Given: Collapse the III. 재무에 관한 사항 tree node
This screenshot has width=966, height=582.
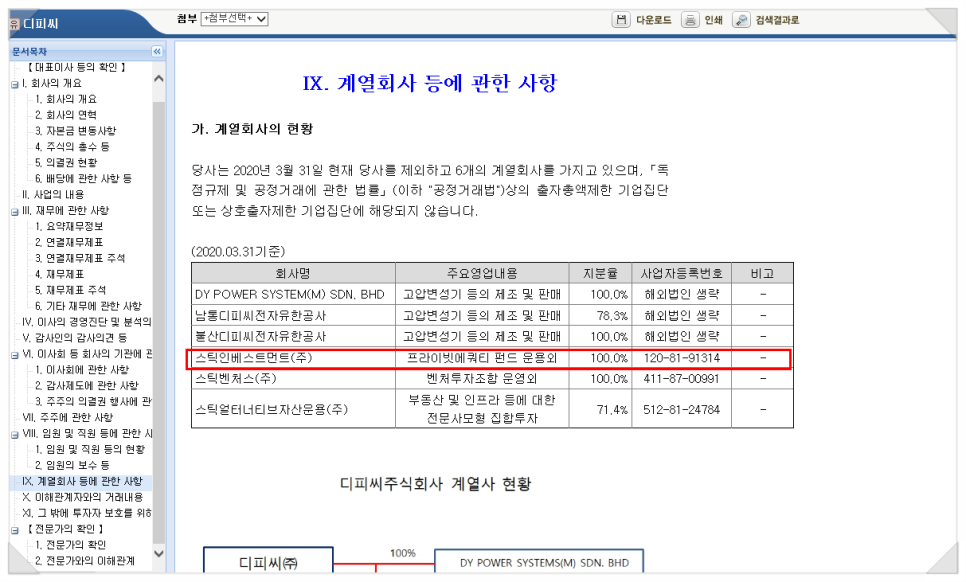Looking at the screenshot, I should (15, 212).
